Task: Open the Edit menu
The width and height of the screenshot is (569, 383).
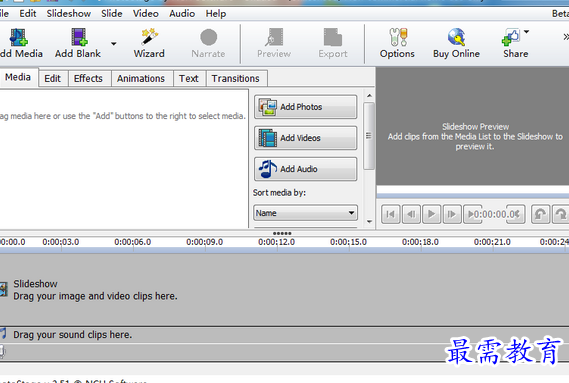Action: click(x=28, y=13)
